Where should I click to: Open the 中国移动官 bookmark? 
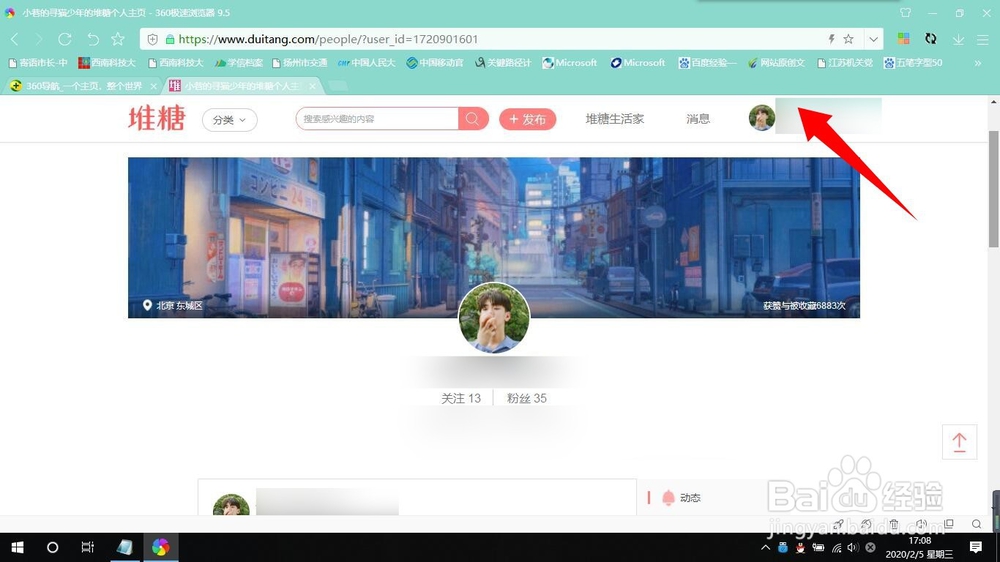[435, 63]
